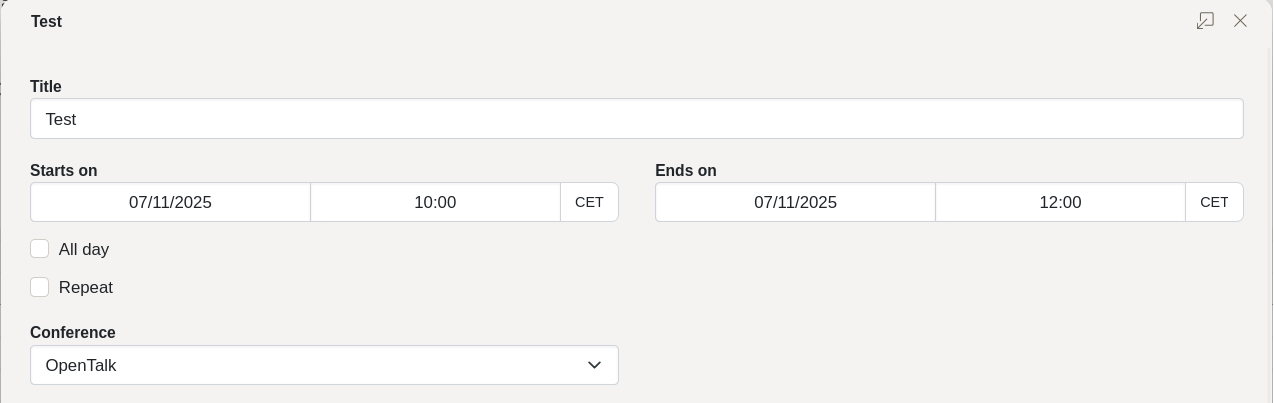1274x403 pixels.
Task: Click the CET timezone button for start
Action: [589, 202]
